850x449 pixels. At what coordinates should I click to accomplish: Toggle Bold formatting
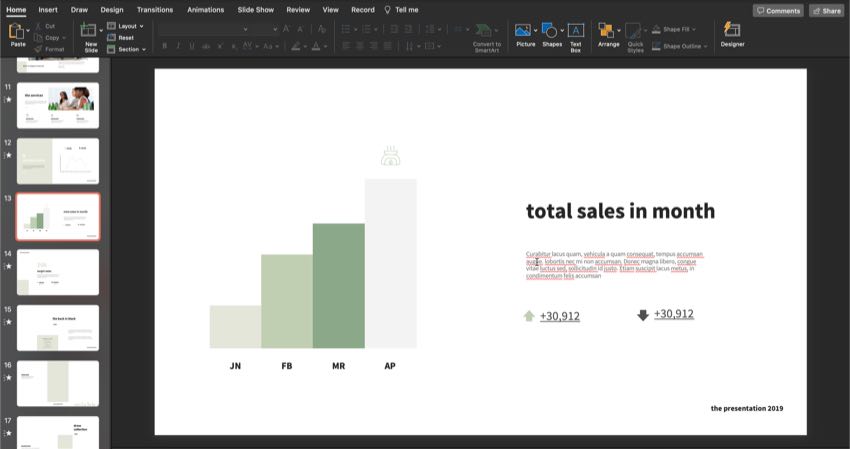point(165,47)
